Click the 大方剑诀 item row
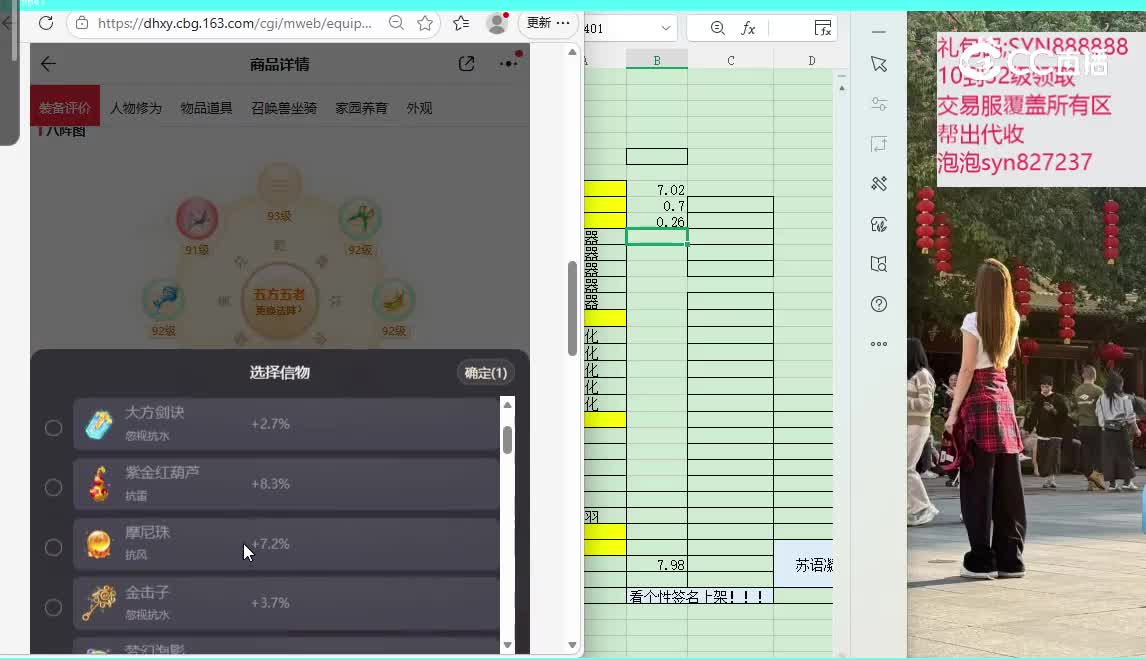Image resolution: width=1146 pixels, height=660 pixels. [x=286, y=424]
